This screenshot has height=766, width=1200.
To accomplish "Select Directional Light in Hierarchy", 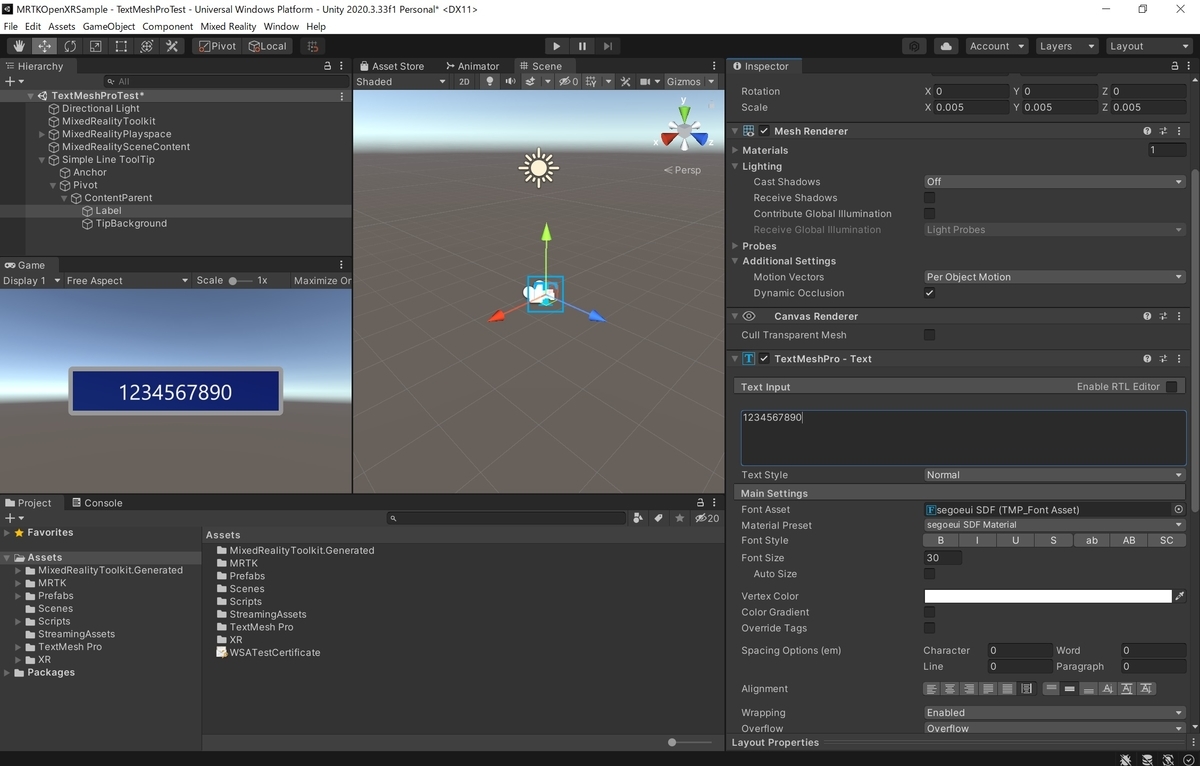I will [x=101, y=109].
